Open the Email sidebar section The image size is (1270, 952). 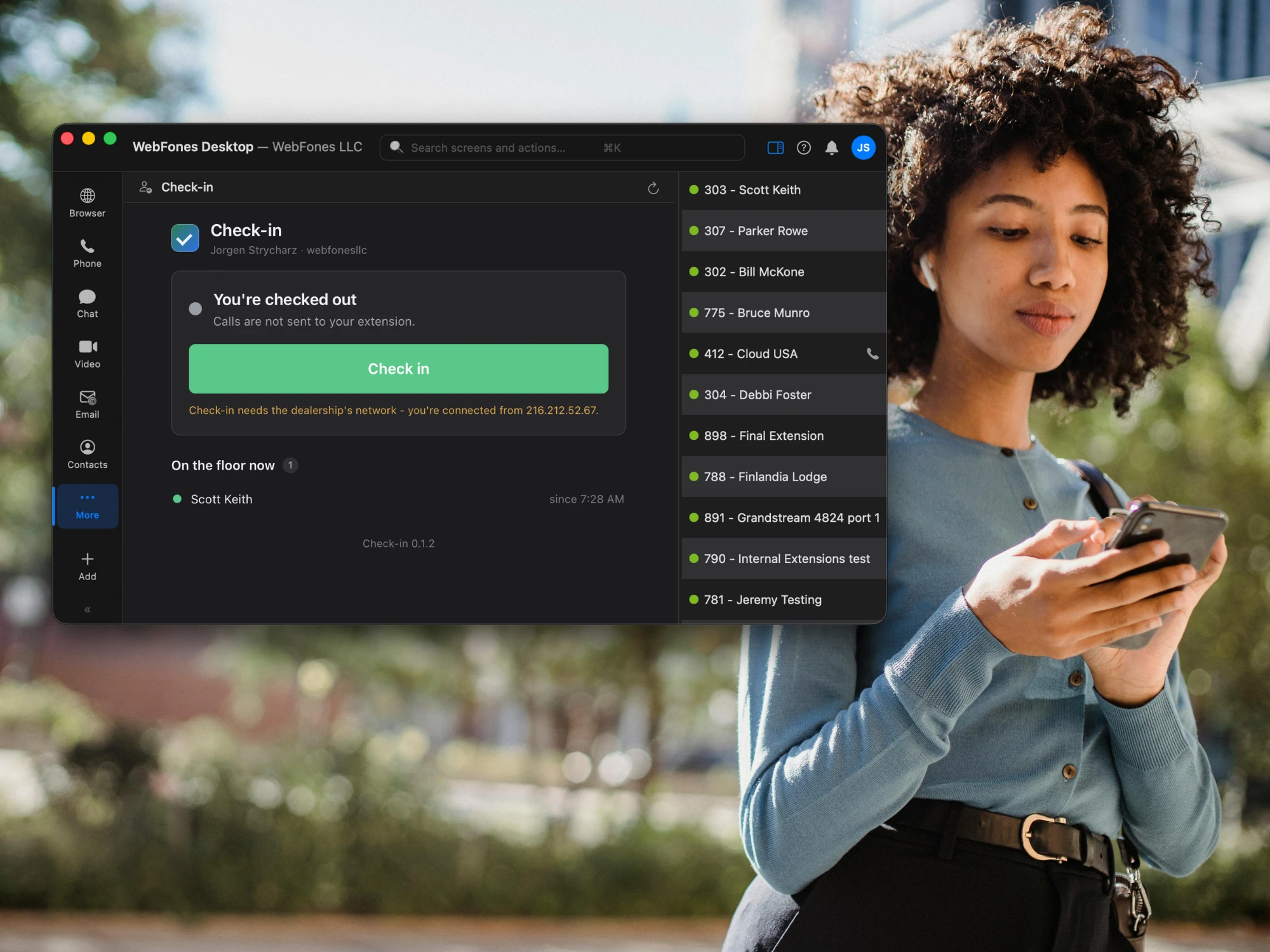88,404
